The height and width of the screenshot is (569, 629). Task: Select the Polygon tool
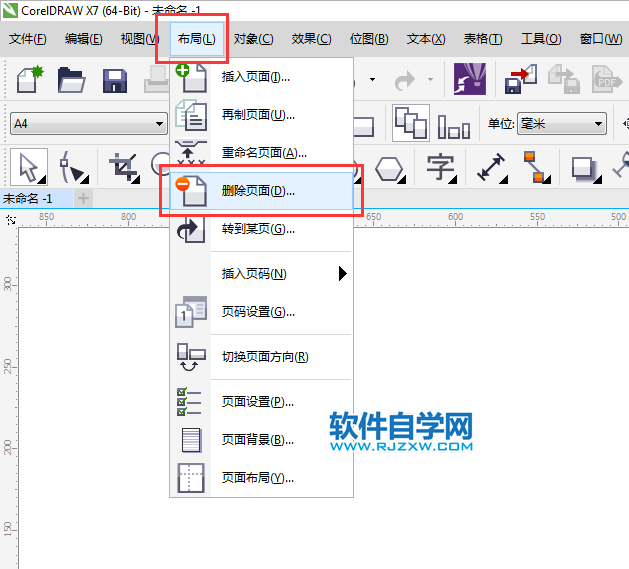tap(389, 169)
